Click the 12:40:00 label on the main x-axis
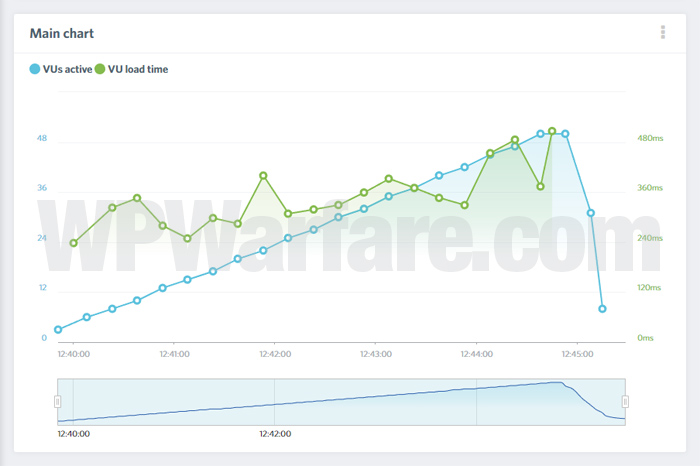Image resolution: width=700 pixels, height=466 pixels. 74,354
